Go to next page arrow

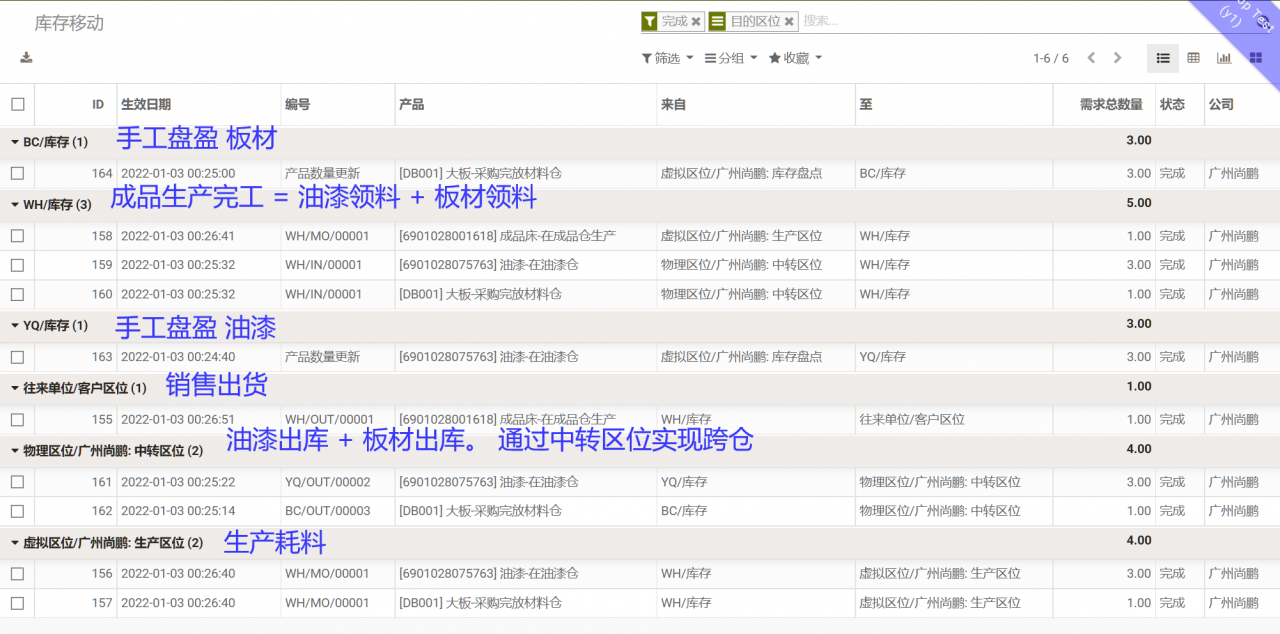[x=1118, y=58]
